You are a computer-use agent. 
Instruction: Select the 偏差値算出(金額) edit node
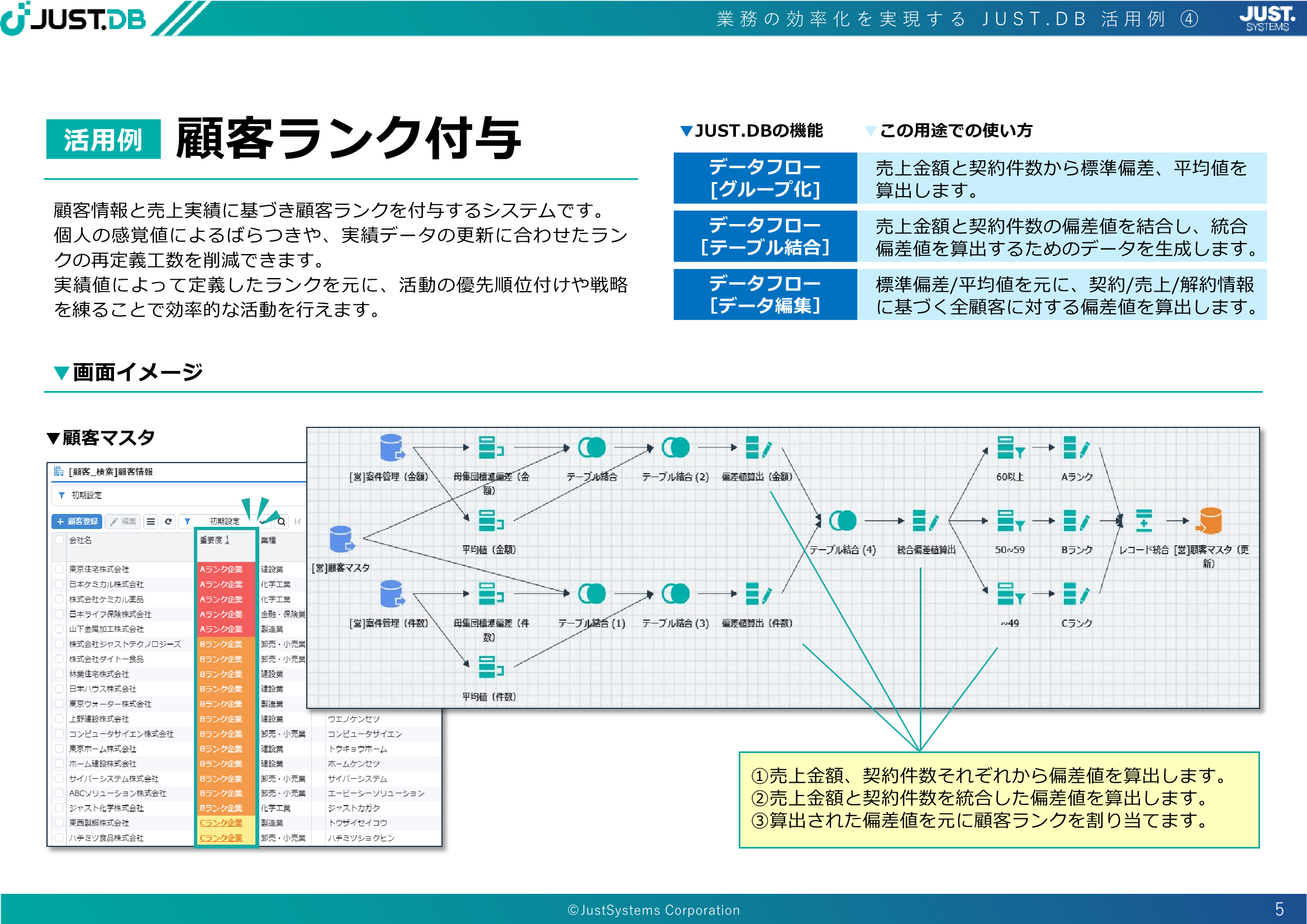(x=758, y=448)
